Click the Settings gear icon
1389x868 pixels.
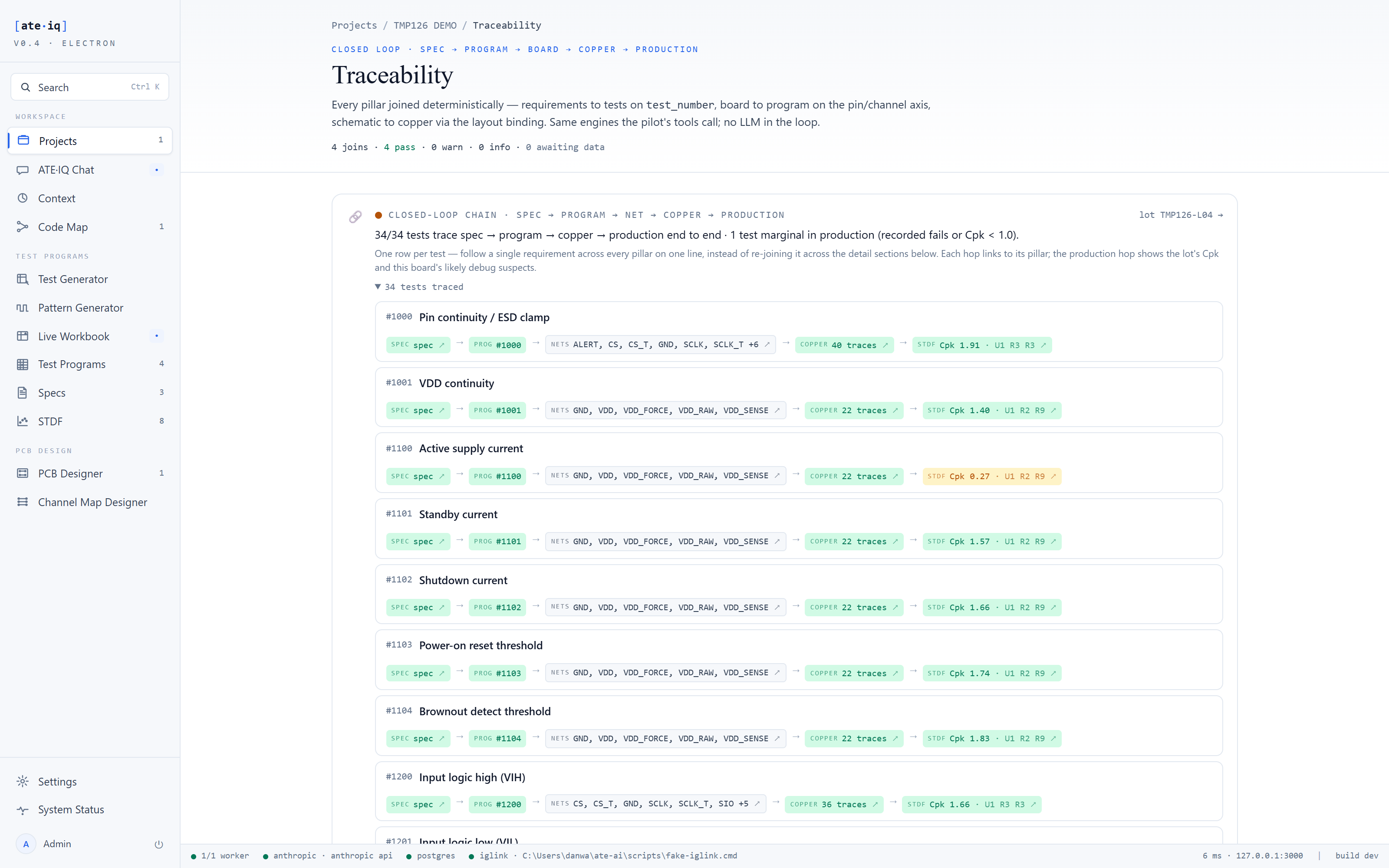click(23, 781)
